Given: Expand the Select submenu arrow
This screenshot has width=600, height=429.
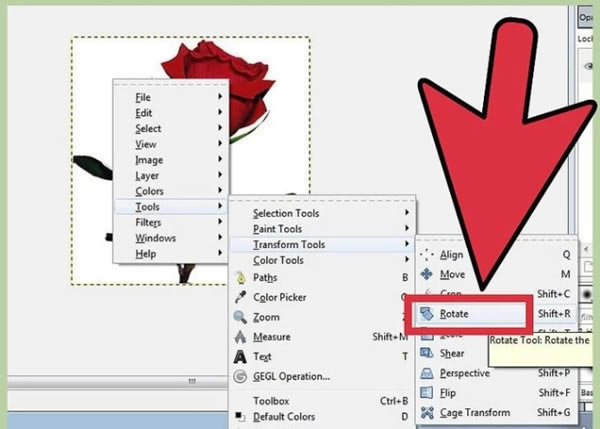Looking at the screenshot, I should [220, 127].
